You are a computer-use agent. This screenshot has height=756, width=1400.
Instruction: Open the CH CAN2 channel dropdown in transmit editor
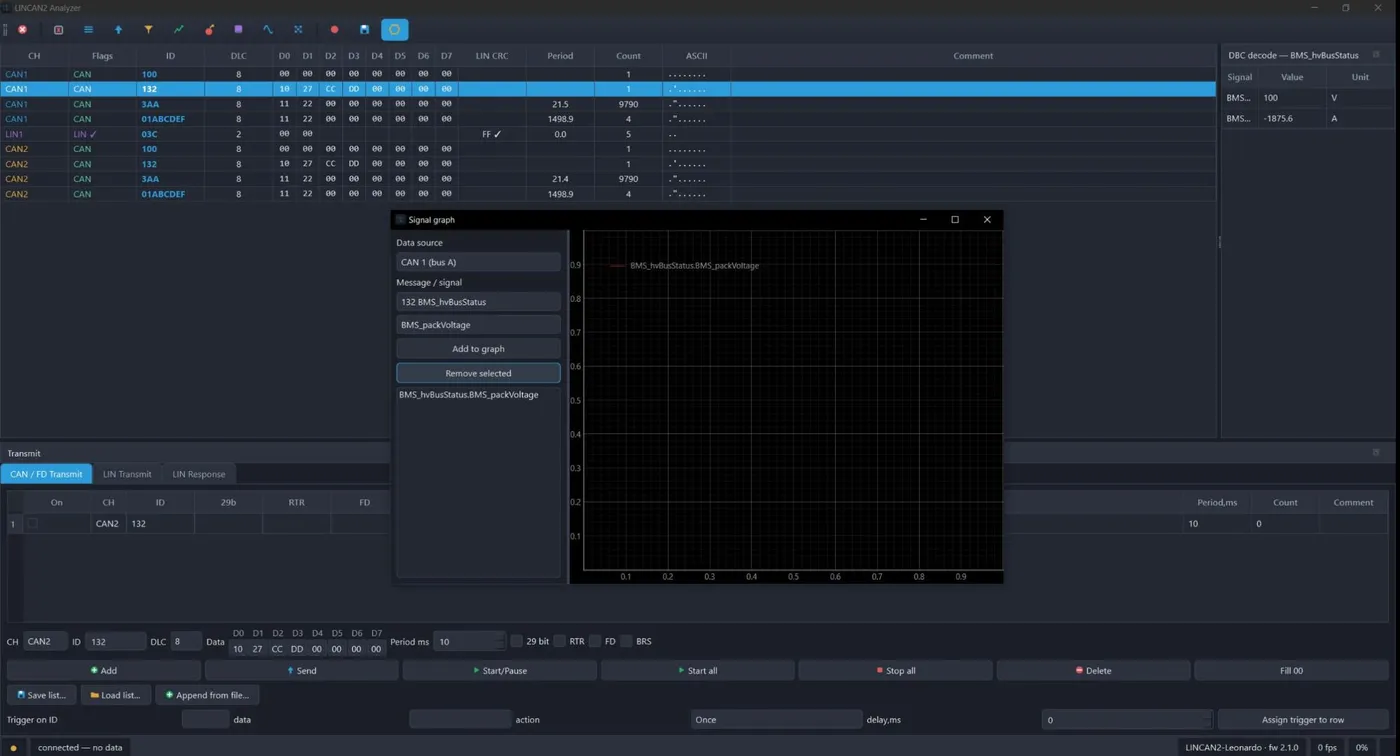tap(45, 641)
